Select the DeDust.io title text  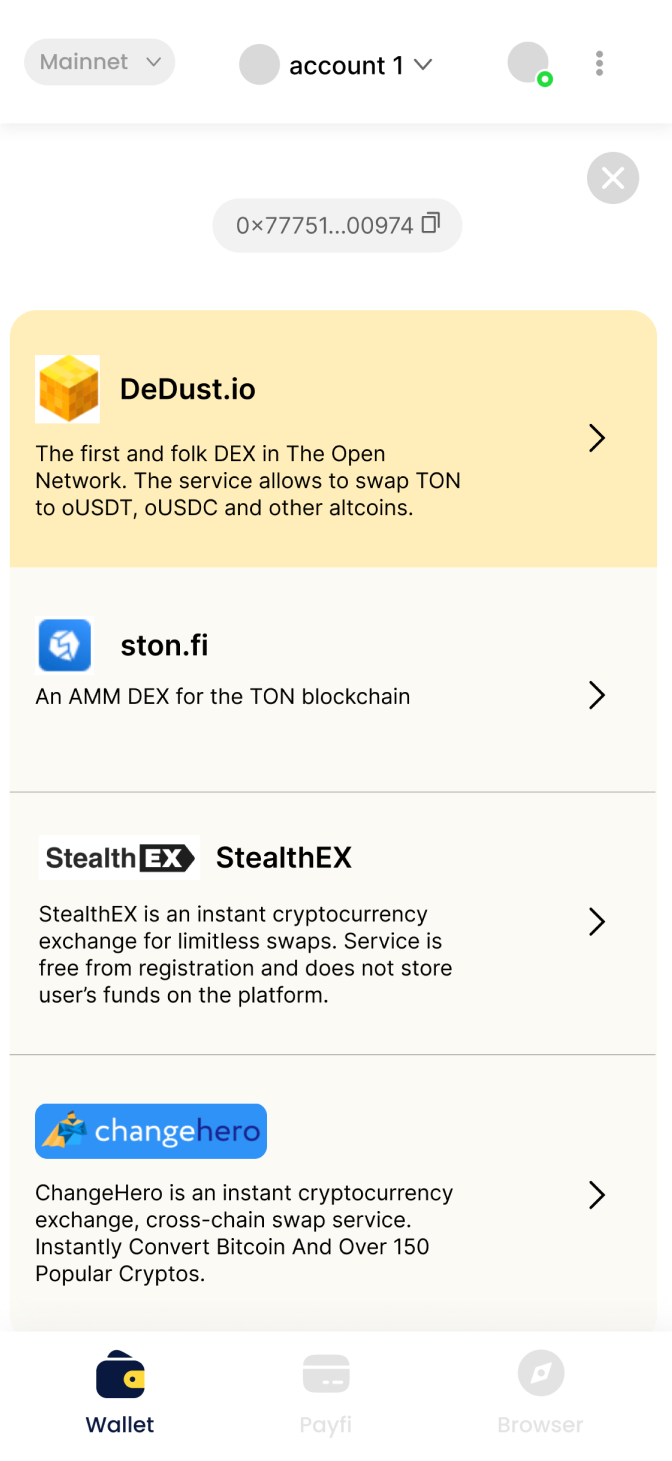188,389
